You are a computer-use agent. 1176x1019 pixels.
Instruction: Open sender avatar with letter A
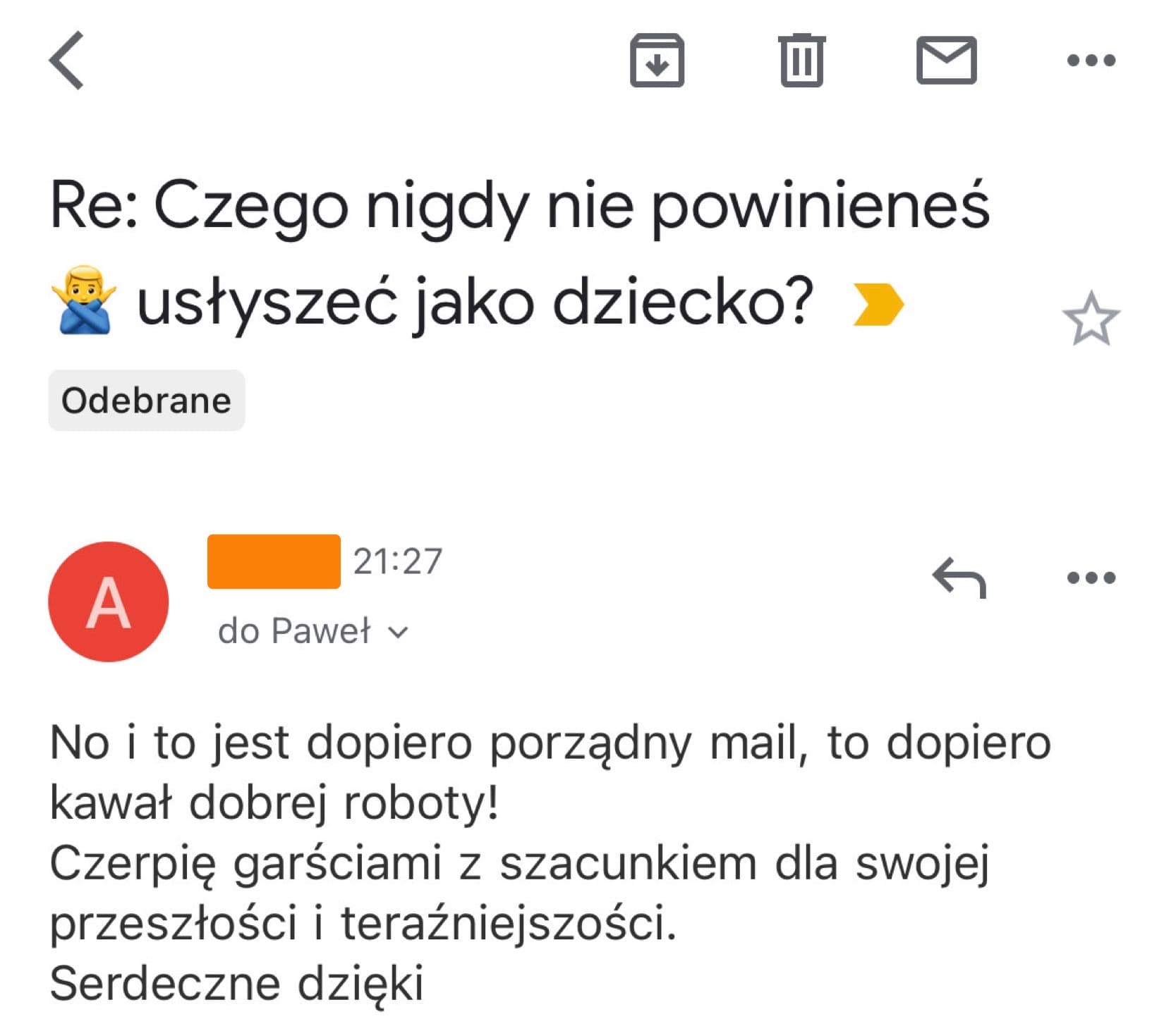[107, 601]
